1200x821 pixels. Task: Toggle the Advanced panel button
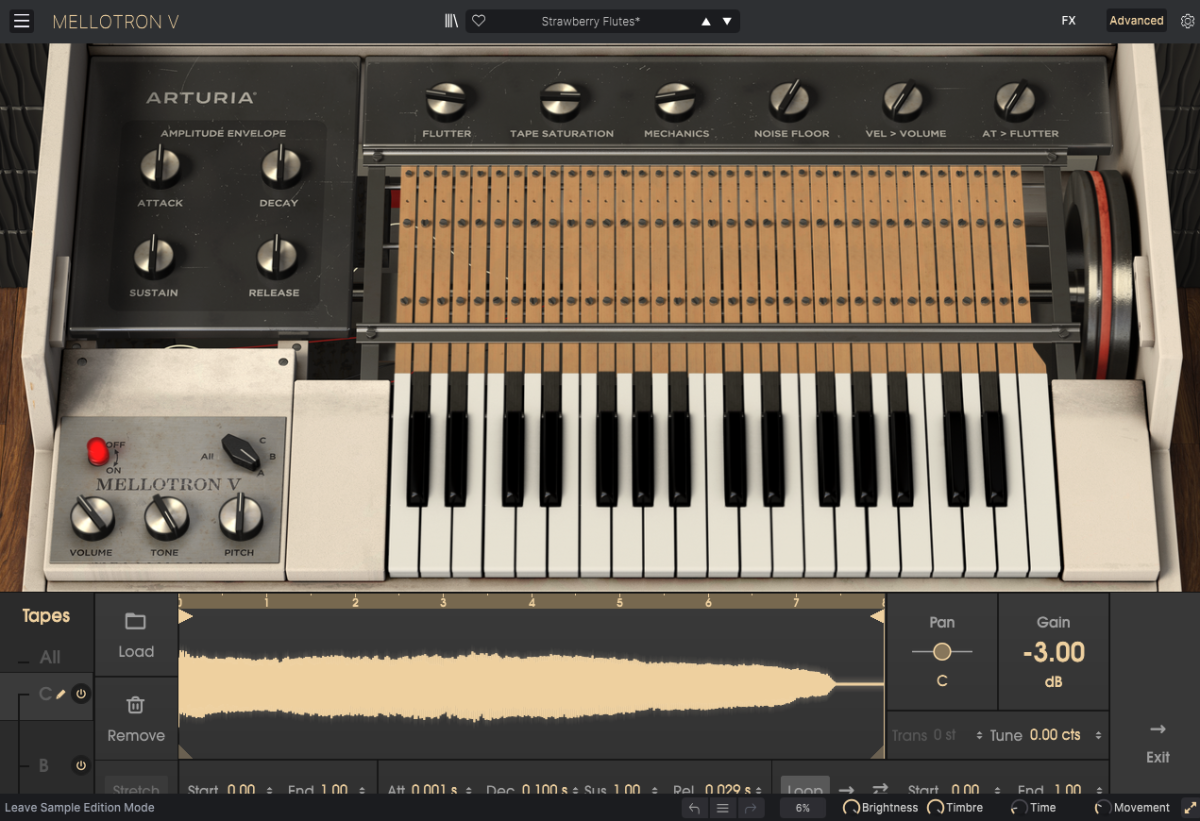click(x=1136, y=21)
